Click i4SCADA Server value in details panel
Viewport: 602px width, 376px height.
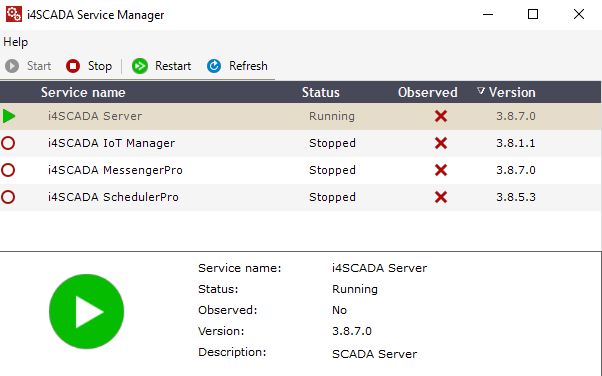[379, 268]
